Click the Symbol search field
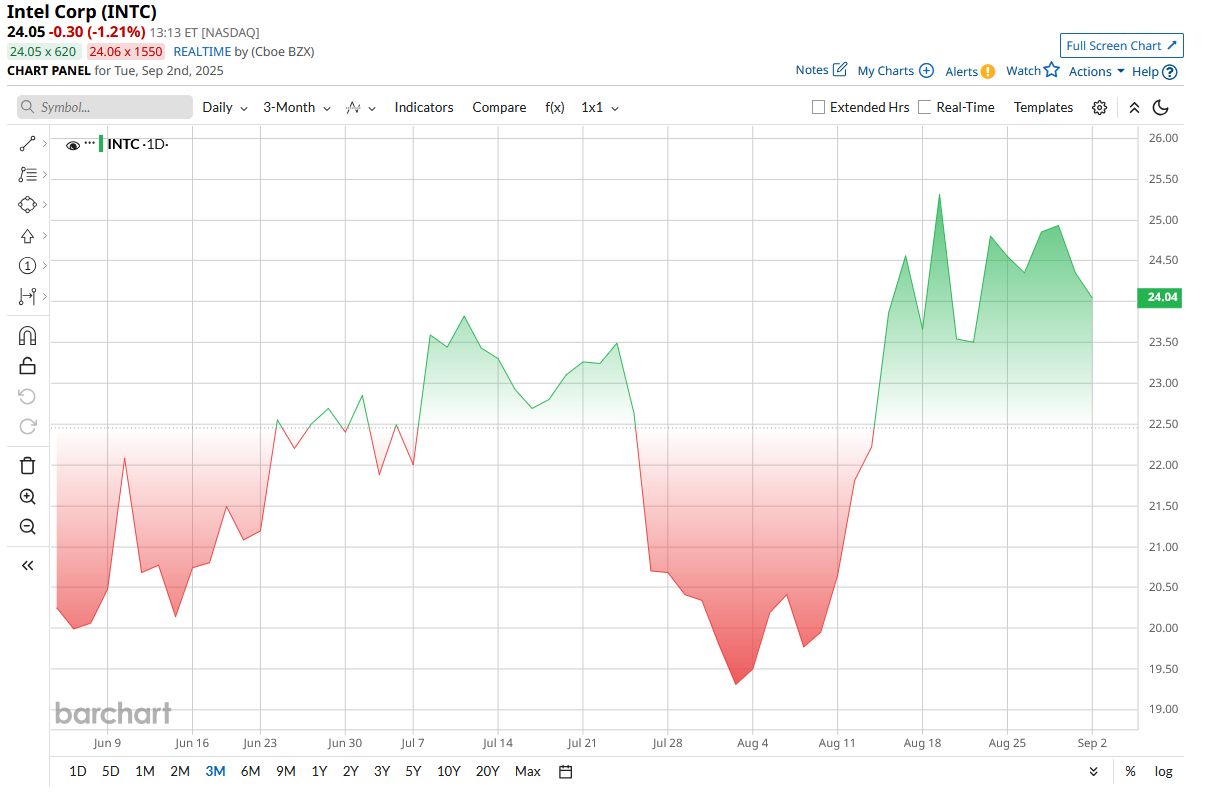 click(x=105, y=107)
